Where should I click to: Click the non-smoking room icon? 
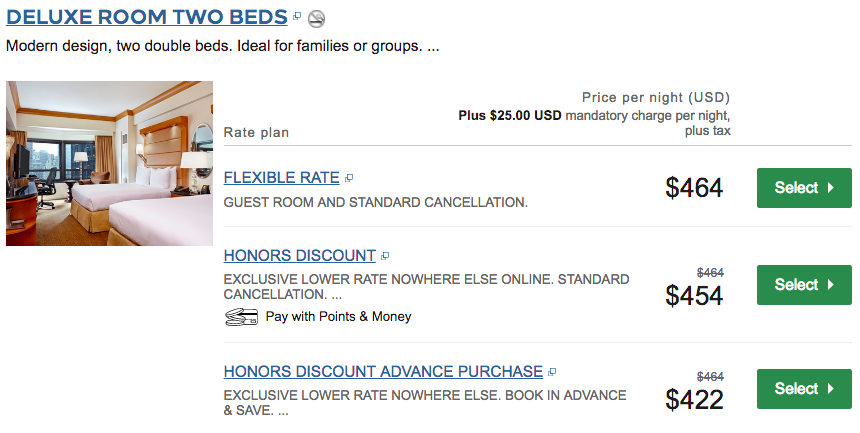[316, 19]
